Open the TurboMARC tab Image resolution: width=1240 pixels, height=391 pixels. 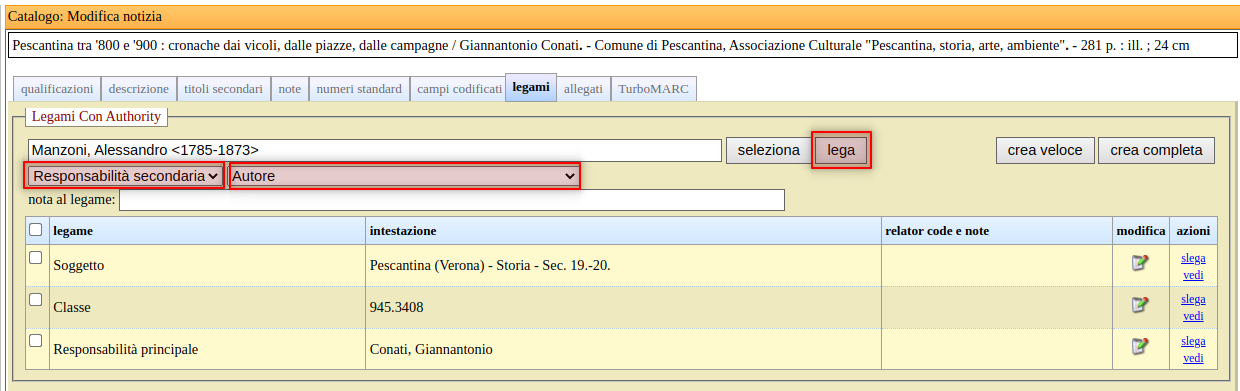pyautogui.click(x=653, y=89)
